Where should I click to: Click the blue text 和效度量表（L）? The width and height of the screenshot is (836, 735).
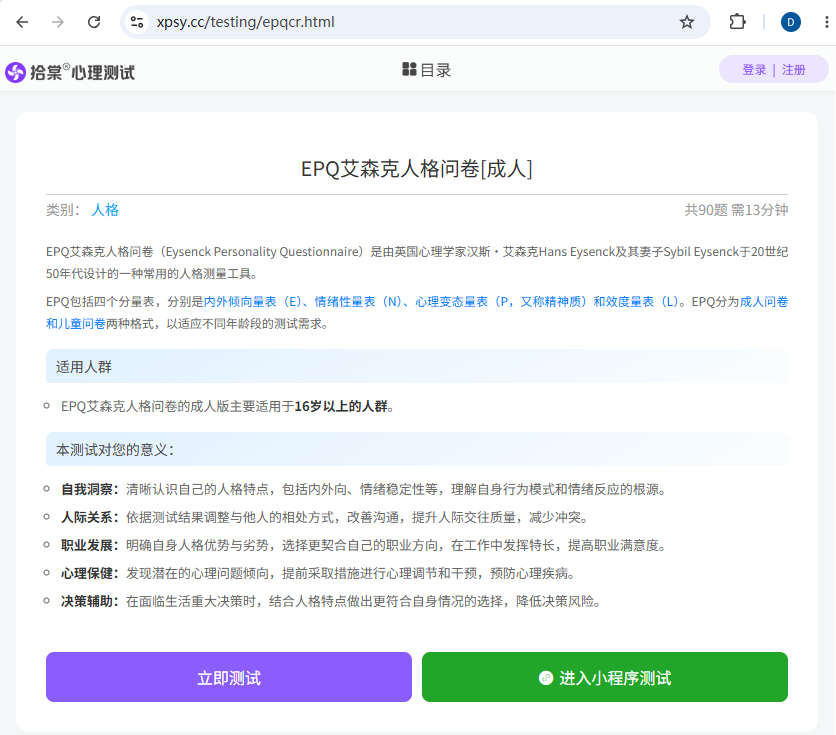tap(636, 302)
